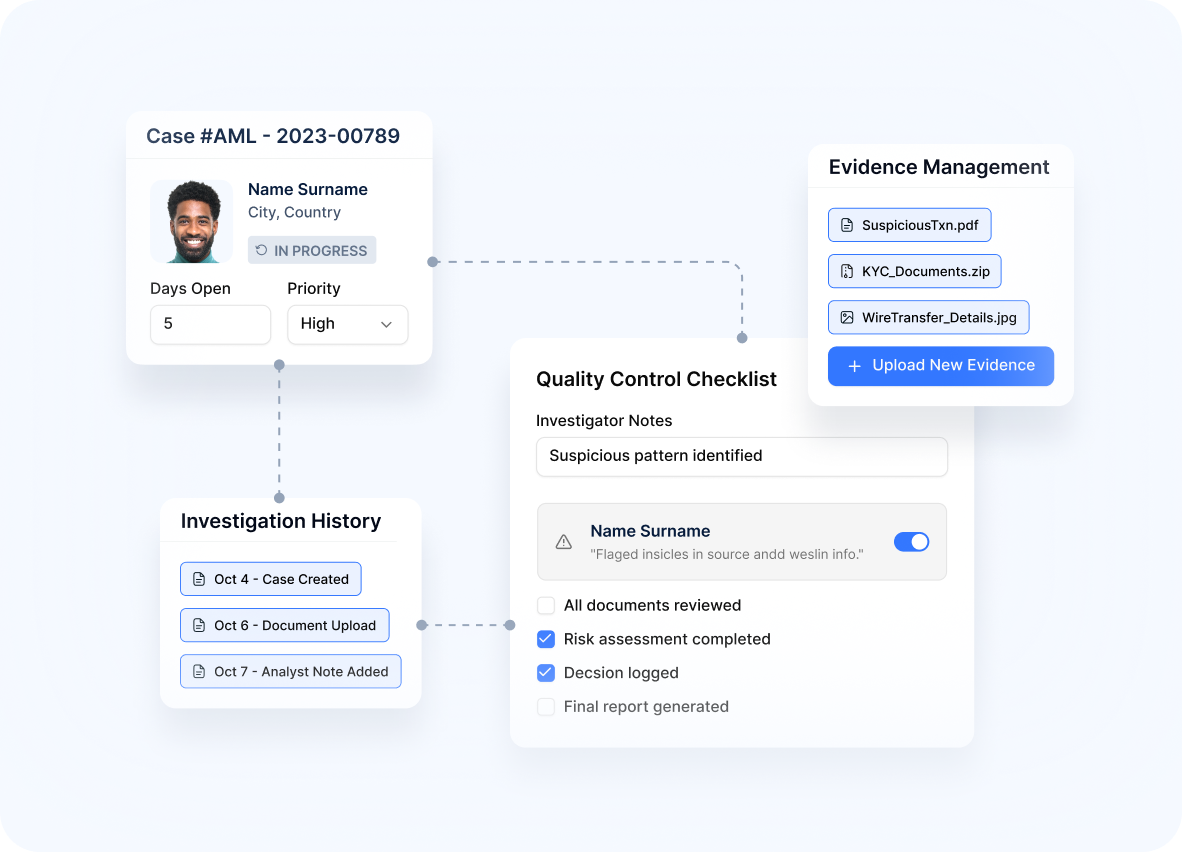Image resolution: width=1182 pixels, height=852 pixels.
Task: Click the refresh icon in IN PROGRESS badge
Action: coord(262,250)
